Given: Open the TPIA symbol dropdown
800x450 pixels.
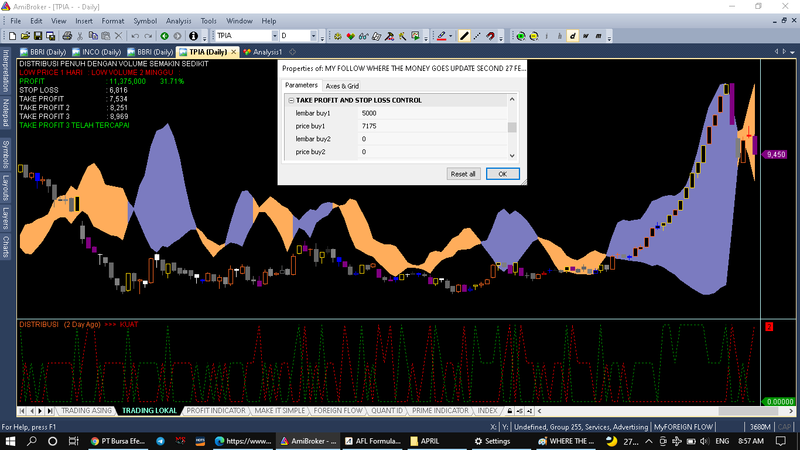Looking at the screenshot, I should click(274, 36).
